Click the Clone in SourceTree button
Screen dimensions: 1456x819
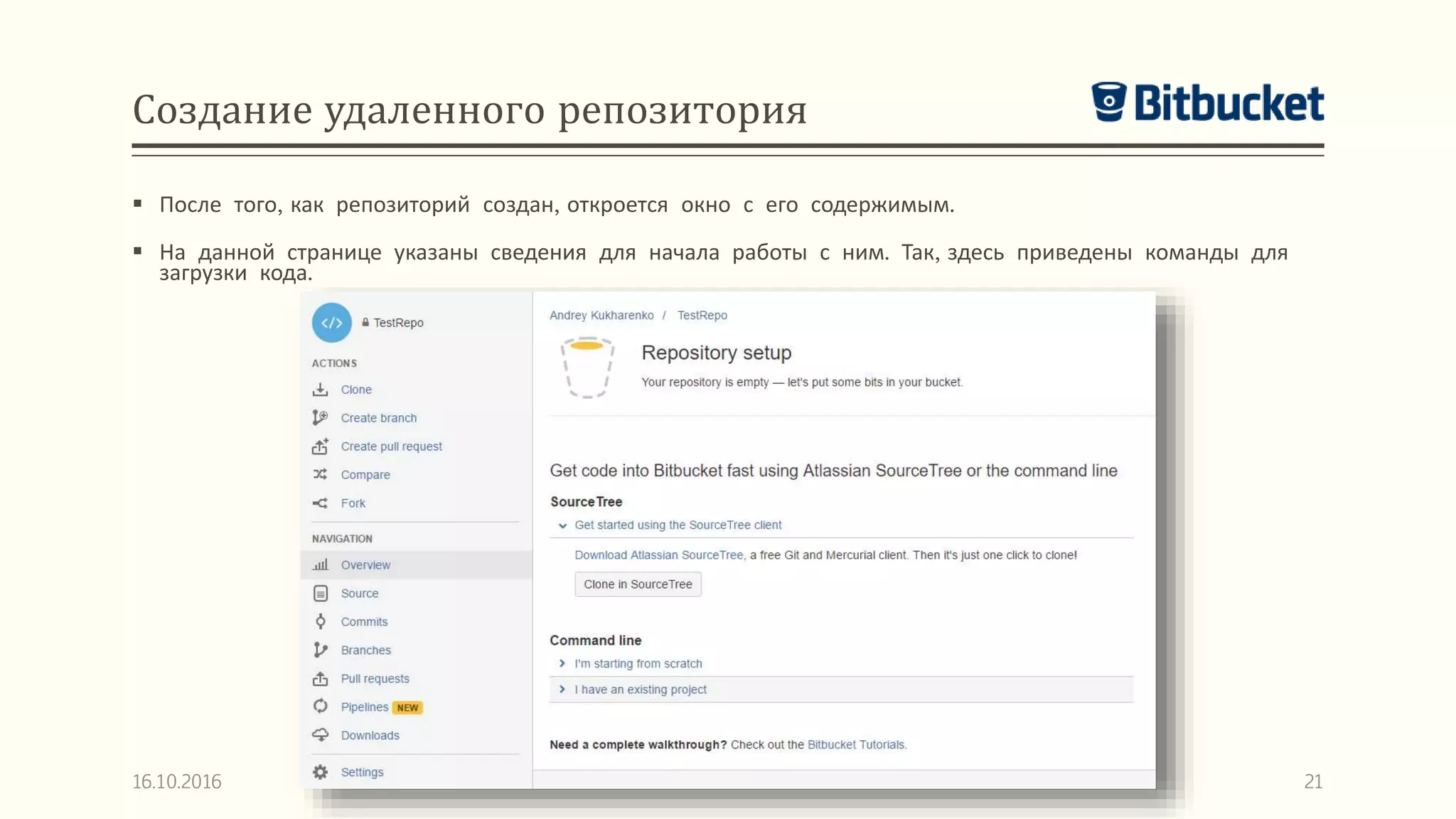638,584
